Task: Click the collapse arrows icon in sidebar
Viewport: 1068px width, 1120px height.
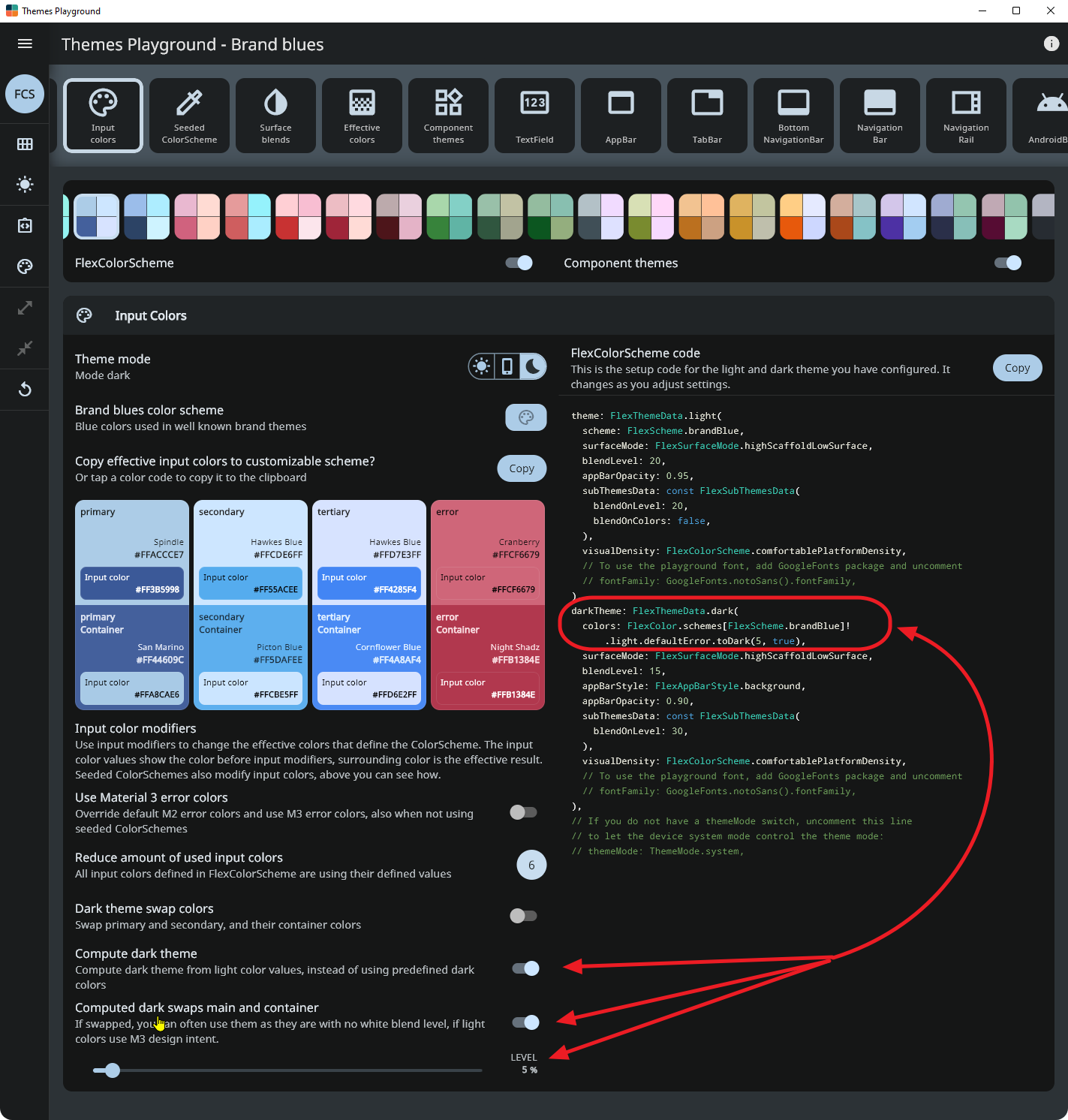Action: click(25, 348)
